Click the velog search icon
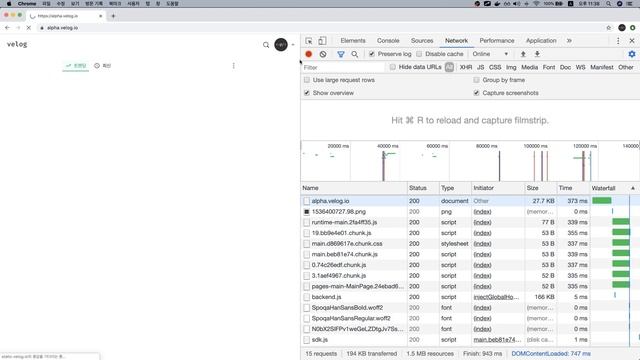Viewport: 640px width, 360px height. pos(266,44)
